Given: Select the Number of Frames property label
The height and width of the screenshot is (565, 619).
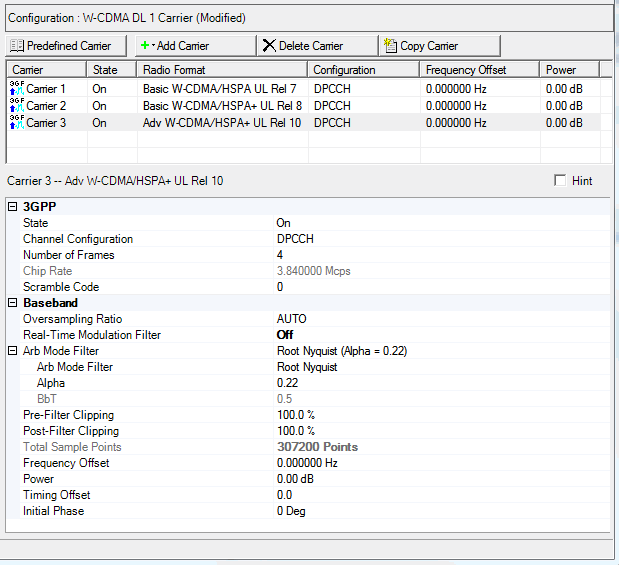Looking at the screenshot, I should pyautogui.click(x=69, y=255).
